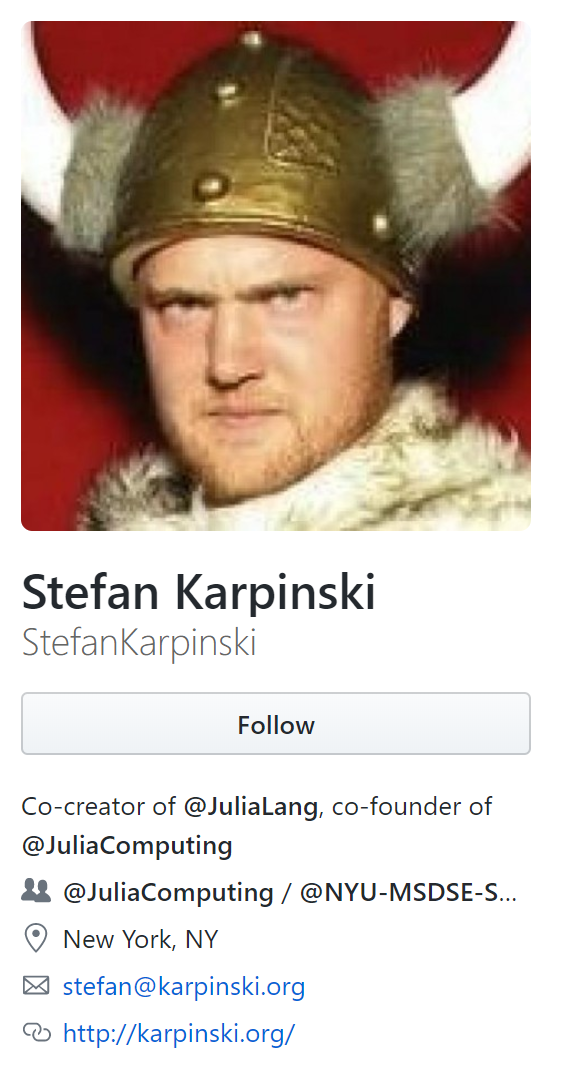Screen dimensions: 565x1066
Task: Click the "Co-creator of" bio text
Action: click(99, 807)
